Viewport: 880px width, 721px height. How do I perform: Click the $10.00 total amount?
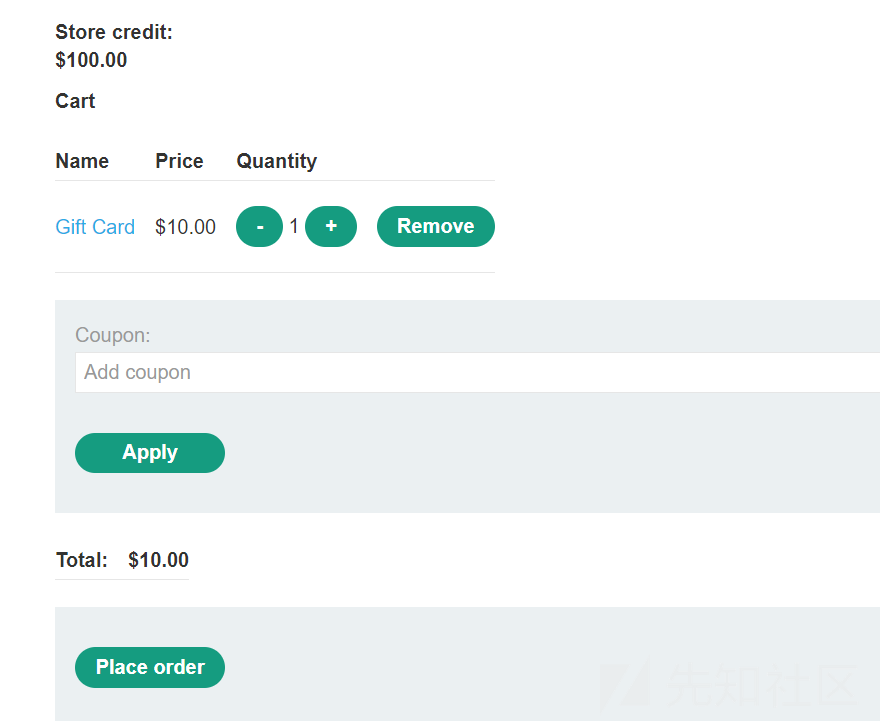[x=159, y=561]
